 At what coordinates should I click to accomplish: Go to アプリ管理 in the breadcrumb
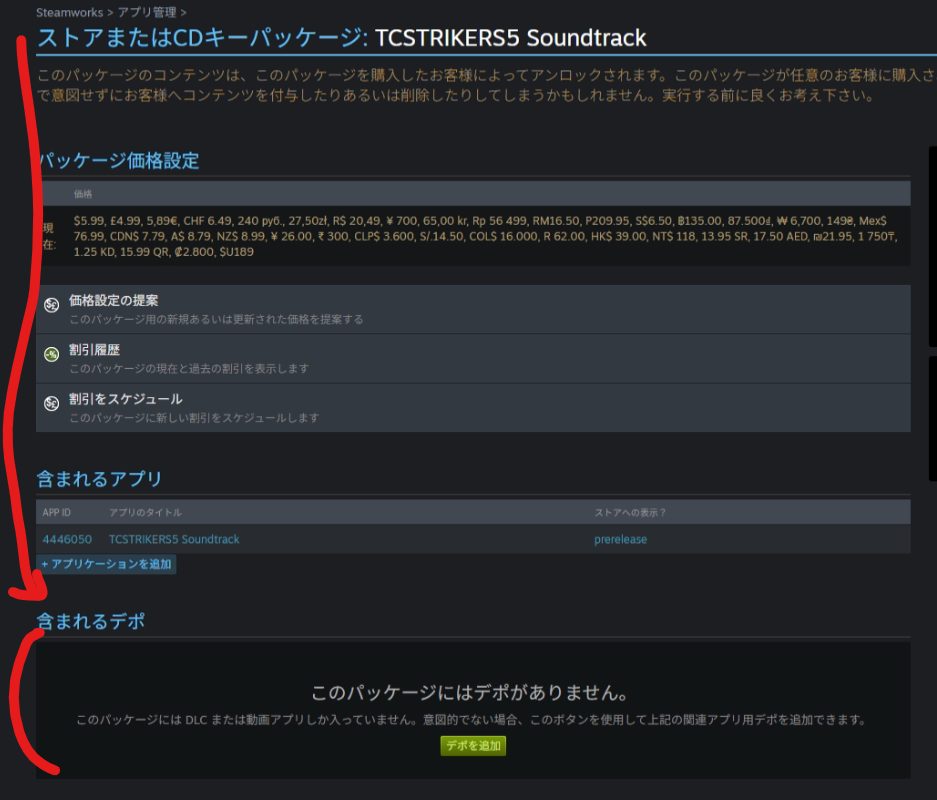pos(145,13)
